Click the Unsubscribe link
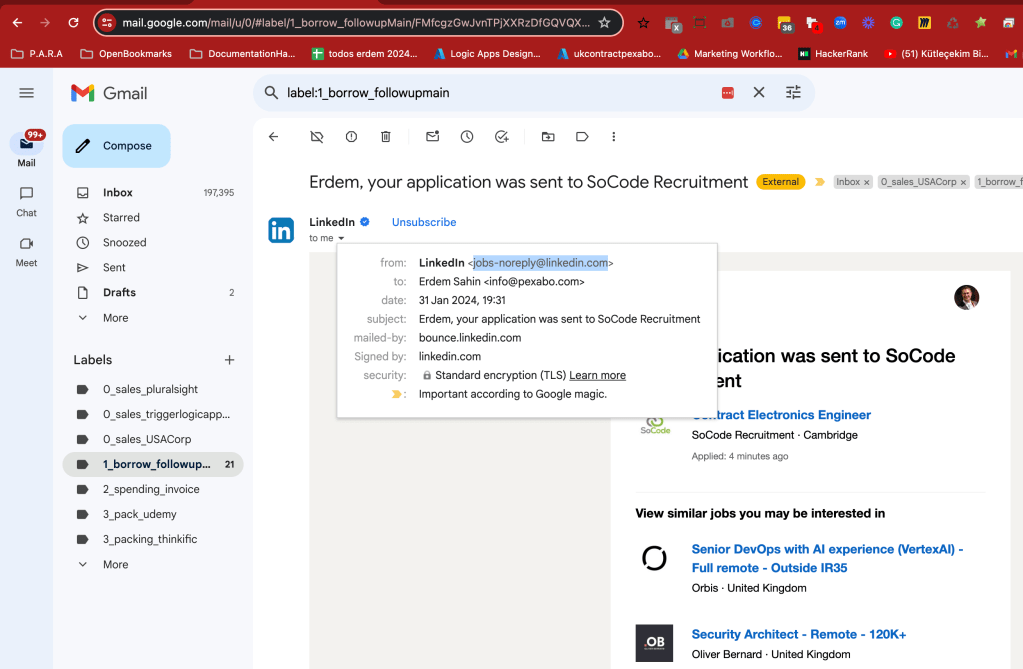Viewport: 1023px width, 669px height. [x=424, y=222]
